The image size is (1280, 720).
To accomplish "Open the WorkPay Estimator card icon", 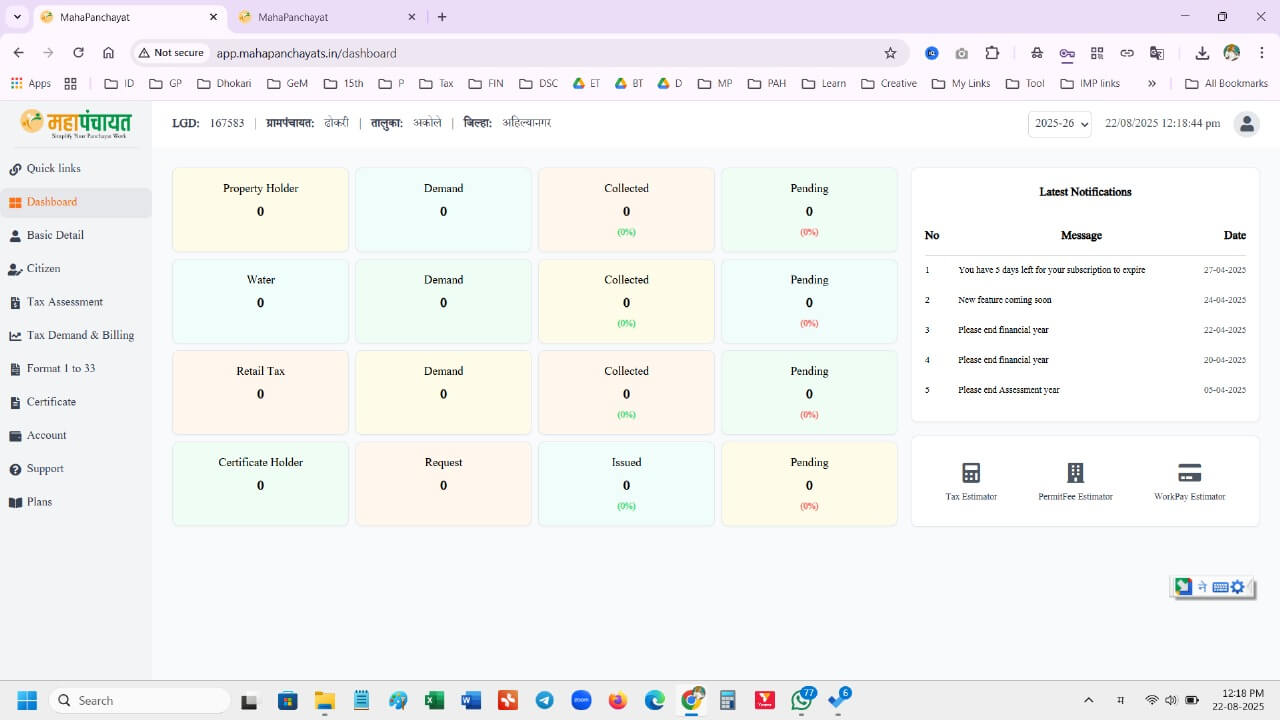I will pos(1189,473).
